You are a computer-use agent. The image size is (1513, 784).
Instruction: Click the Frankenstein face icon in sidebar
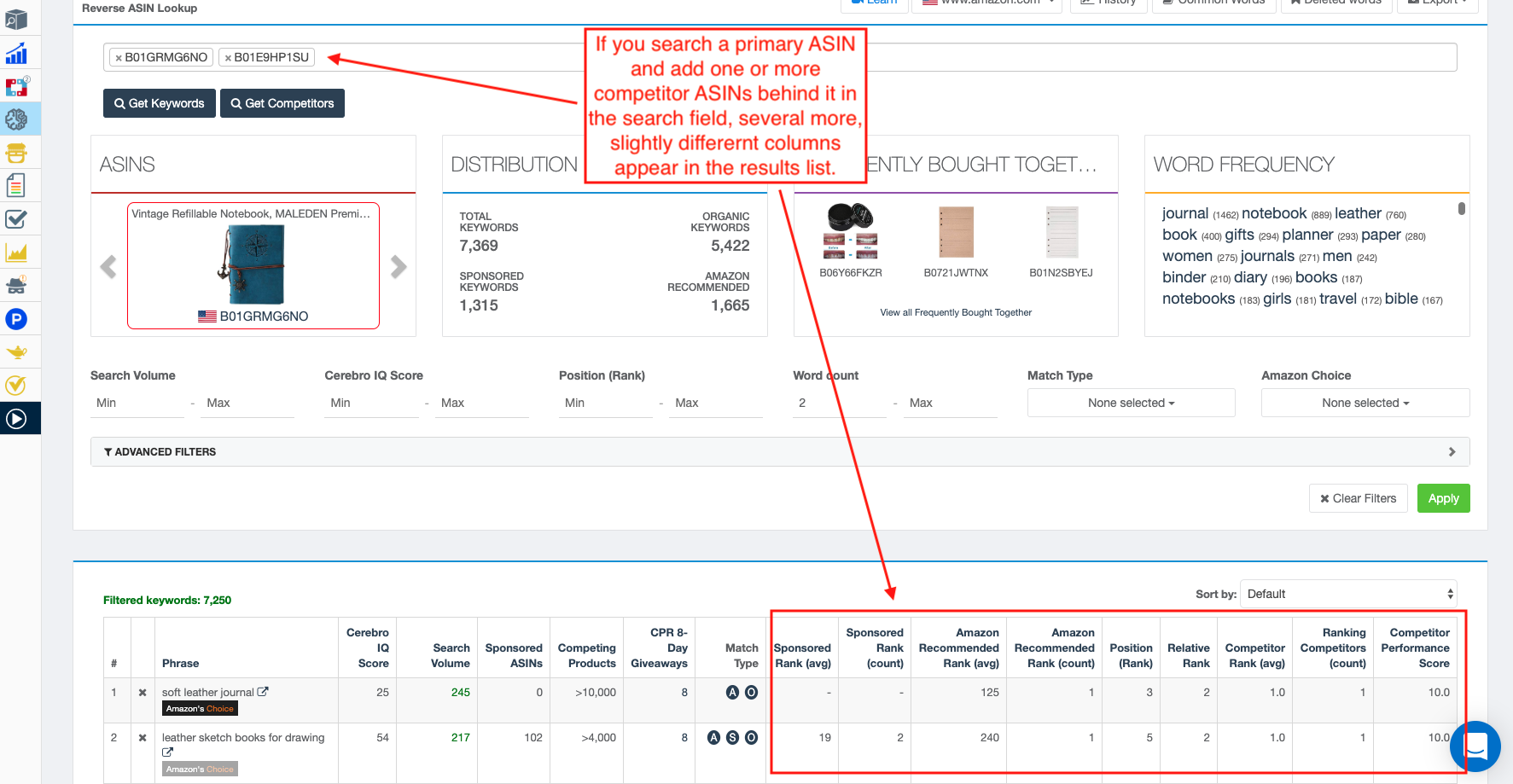pyautogui.click(x=16, y=154)
